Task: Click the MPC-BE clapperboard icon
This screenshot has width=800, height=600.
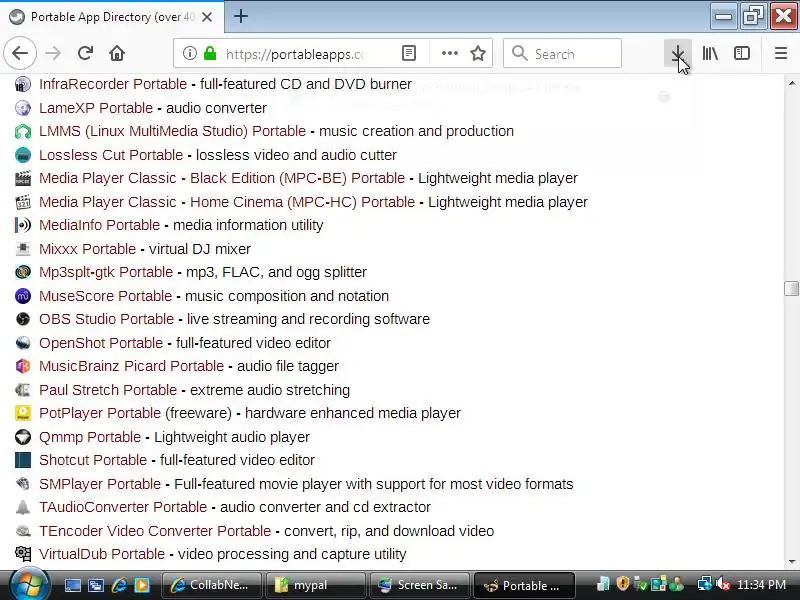Action: 22,179
